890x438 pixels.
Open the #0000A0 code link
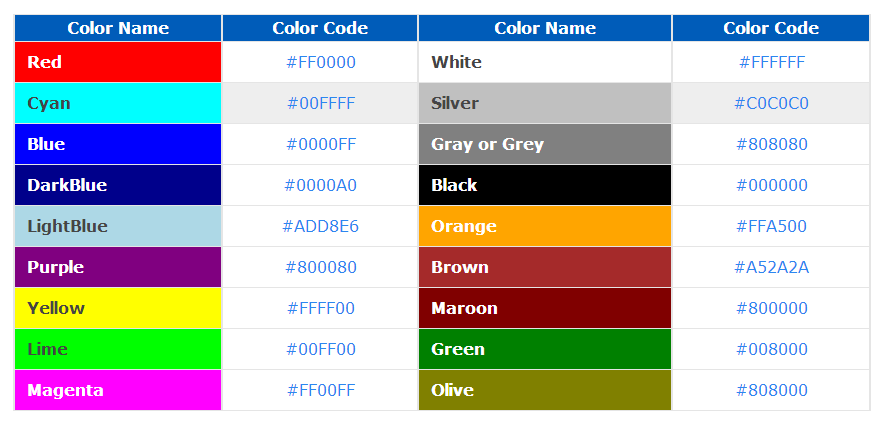coord(321,186)
